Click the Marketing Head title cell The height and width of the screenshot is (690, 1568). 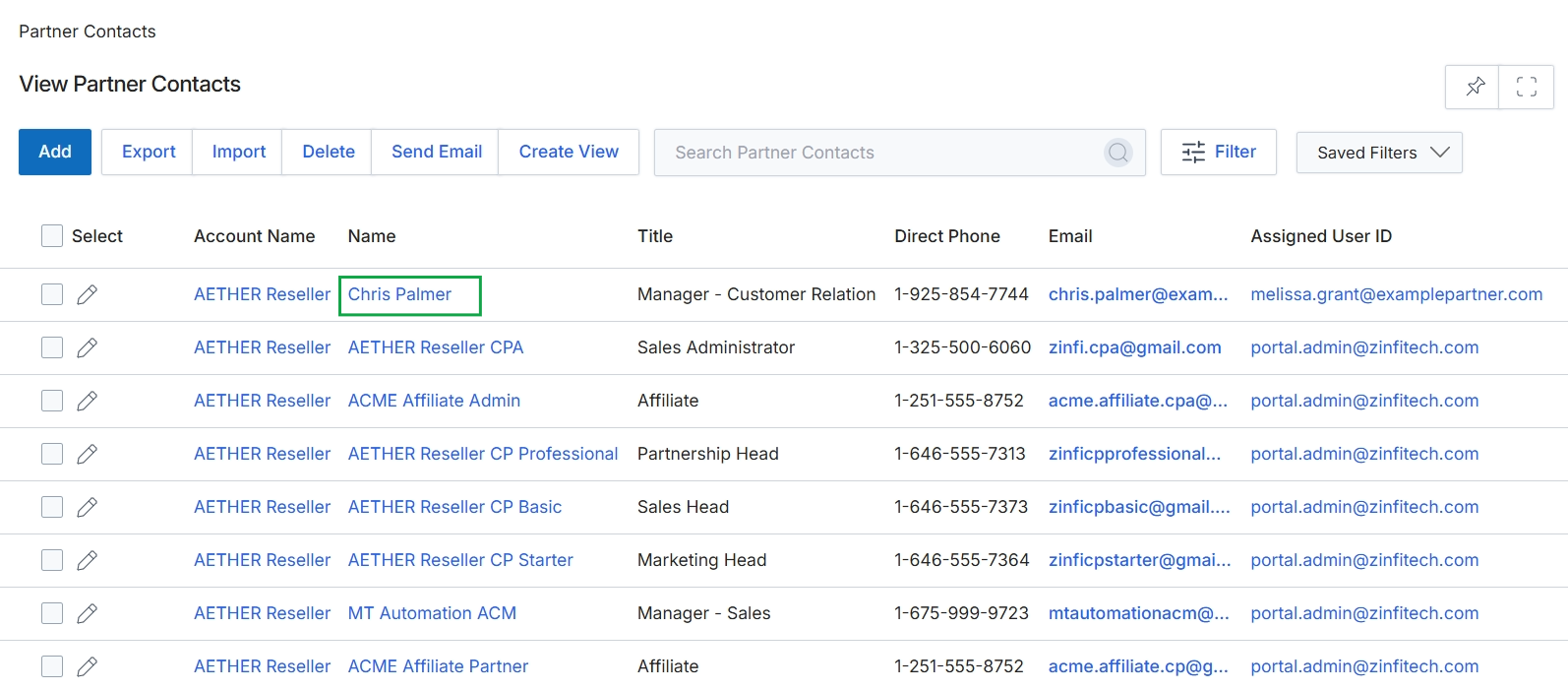click(701, 560)
